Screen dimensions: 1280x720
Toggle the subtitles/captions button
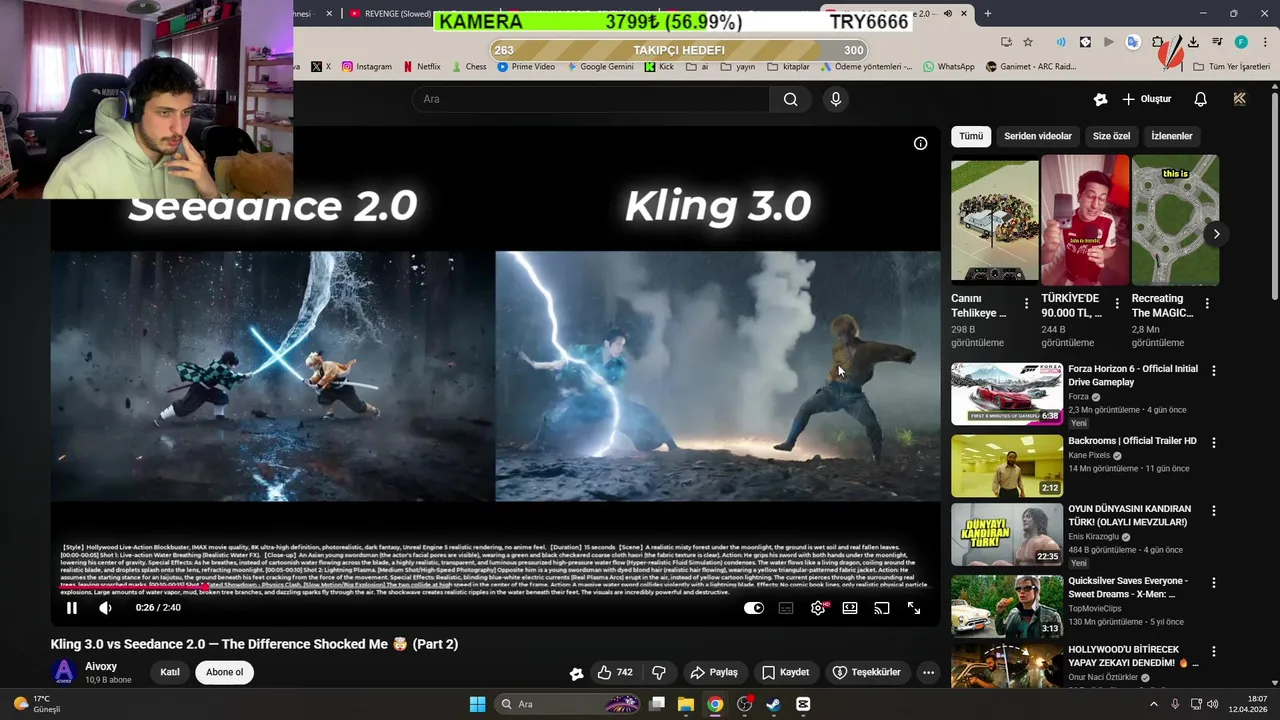pyautogui.click(x=786, y=608)
